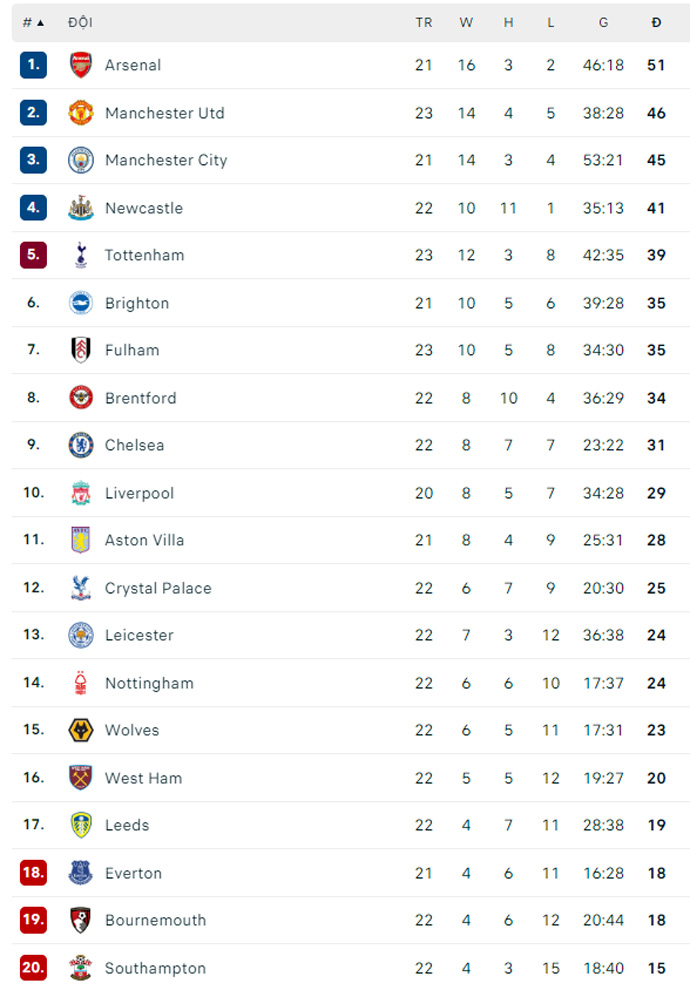This screenshot has height=990, width=690.
Task: Click the Tottenham cockerel logo
Action: [x=80, y=255]
